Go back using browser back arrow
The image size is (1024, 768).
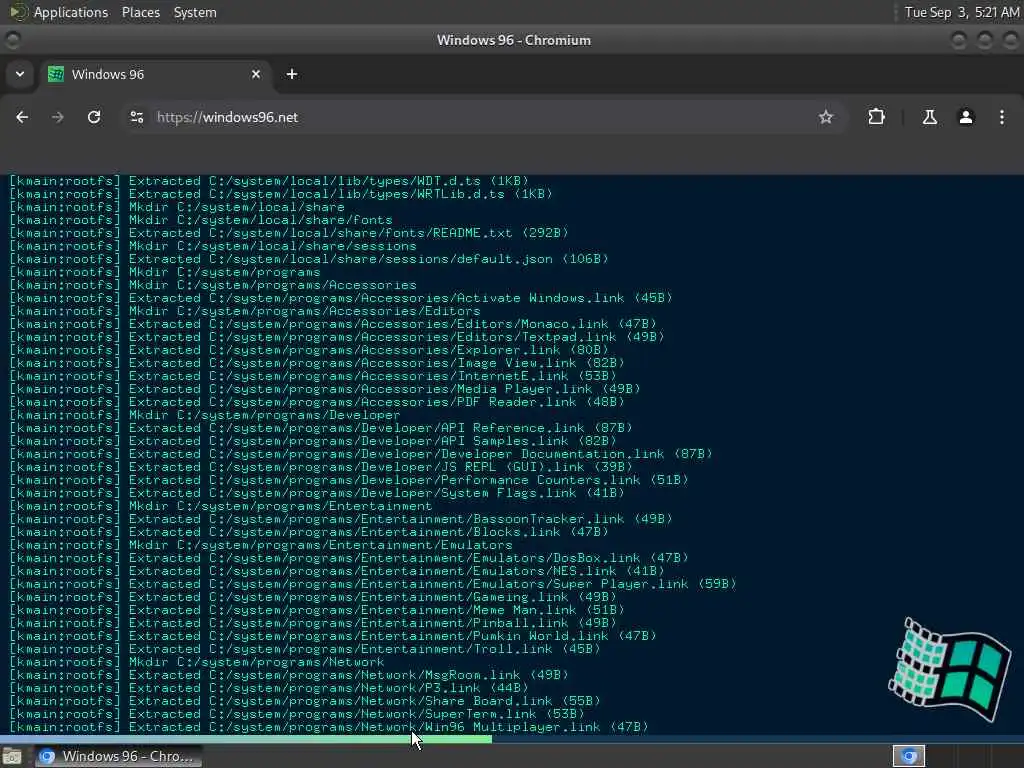[22, 117]
